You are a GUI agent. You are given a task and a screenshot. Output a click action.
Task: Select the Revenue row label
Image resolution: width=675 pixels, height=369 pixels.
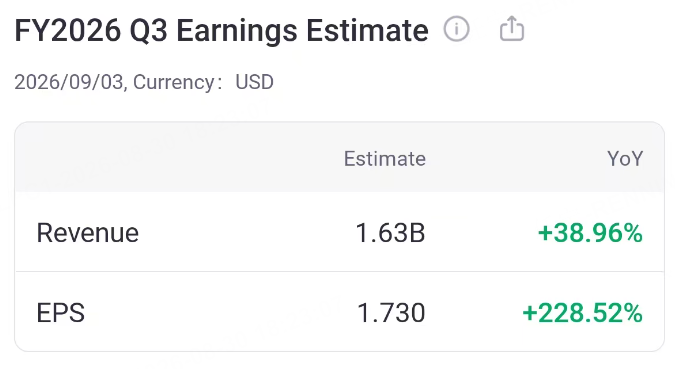[x=88, y=233]
